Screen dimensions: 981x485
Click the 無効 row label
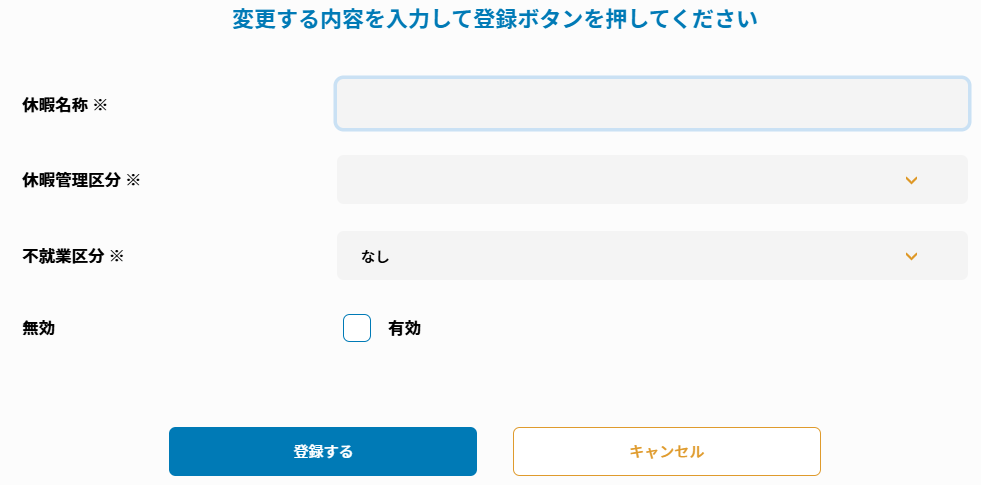pos(38,328)
